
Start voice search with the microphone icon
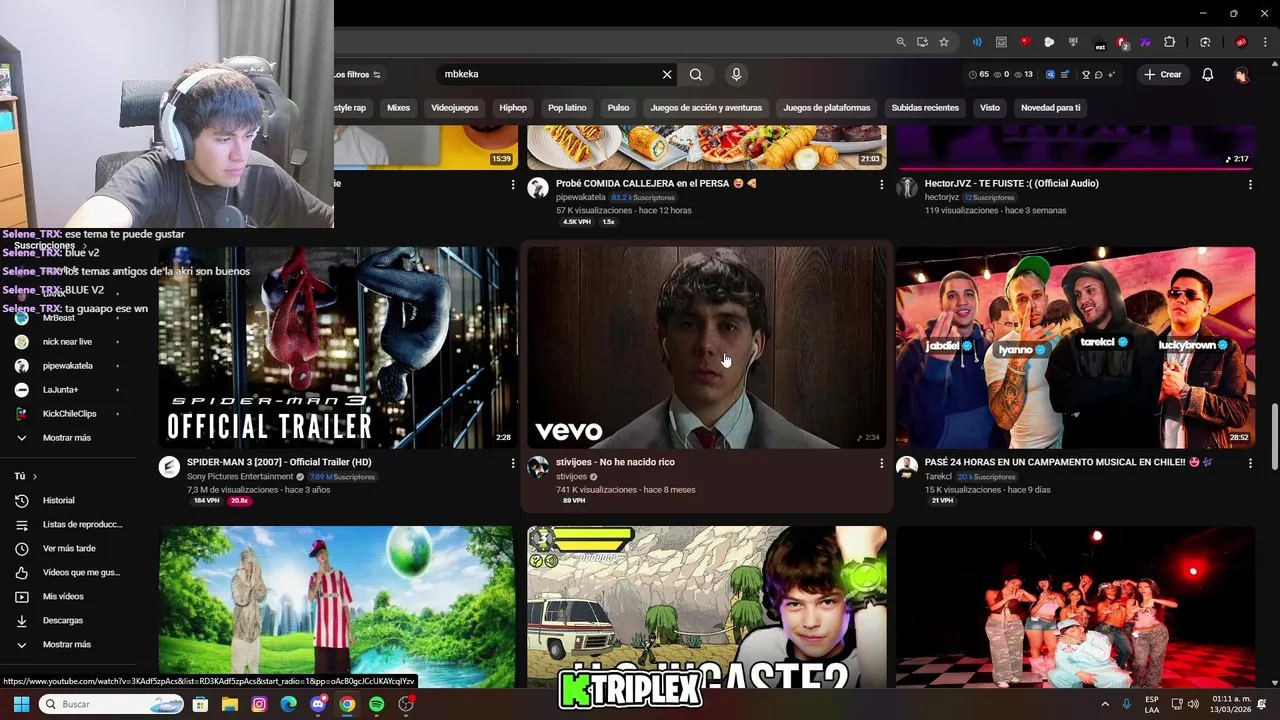click(x=736, y=74)
